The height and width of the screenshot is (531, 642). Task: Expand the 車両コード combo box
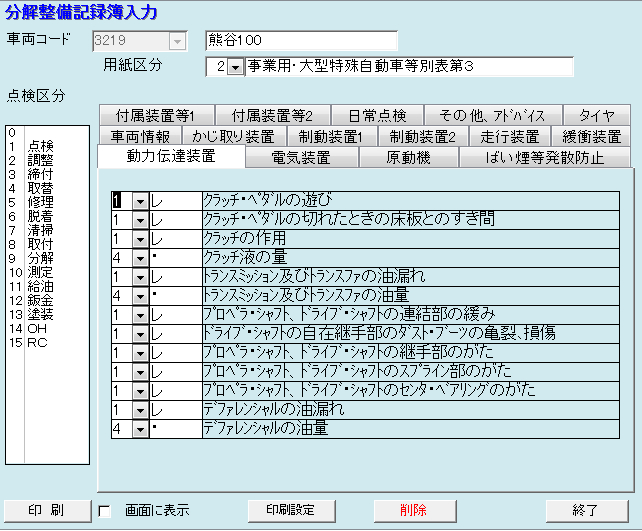coord(178,41)
